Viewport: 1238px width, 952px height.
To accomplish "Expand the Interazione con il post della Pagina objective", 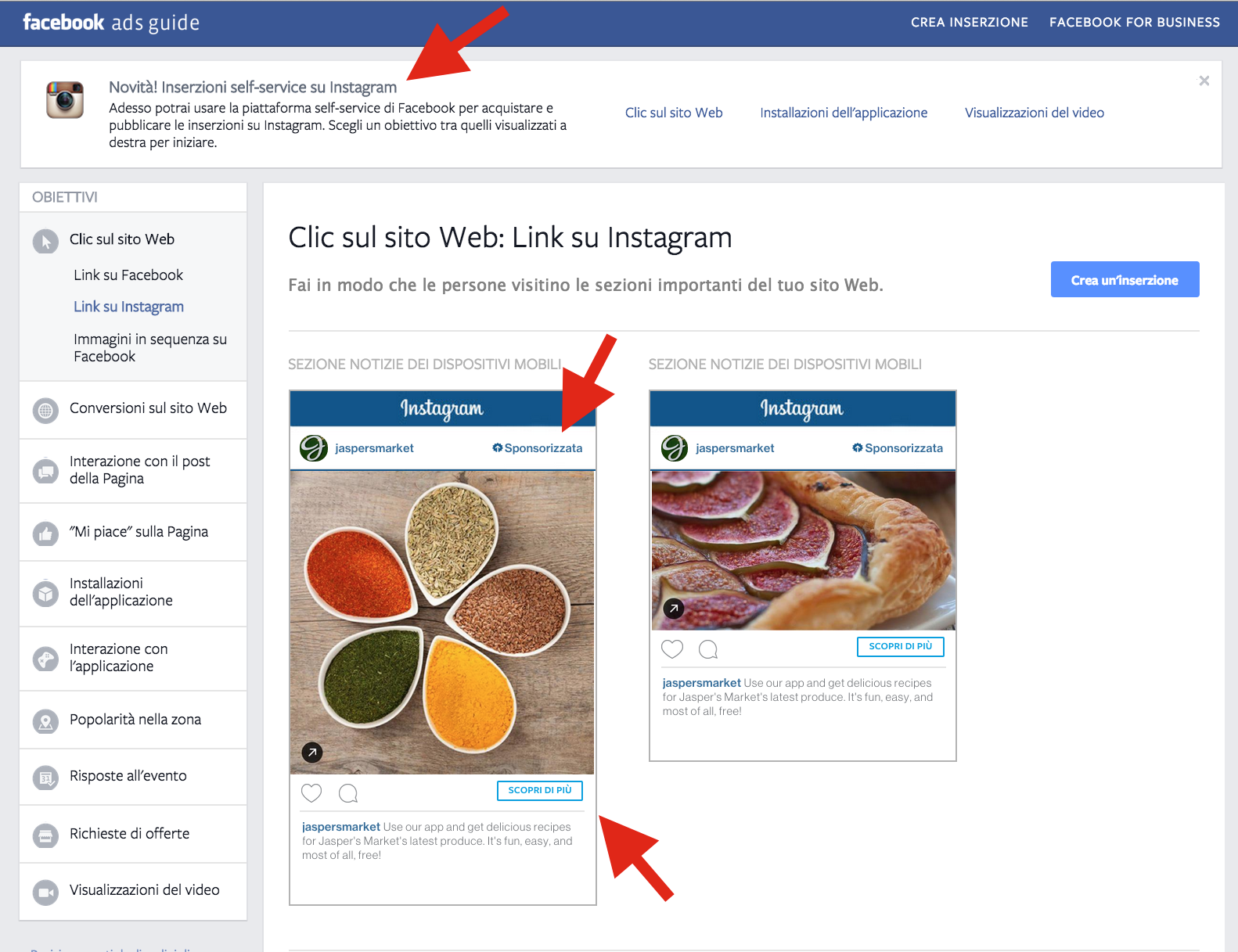I will (139, 470).
